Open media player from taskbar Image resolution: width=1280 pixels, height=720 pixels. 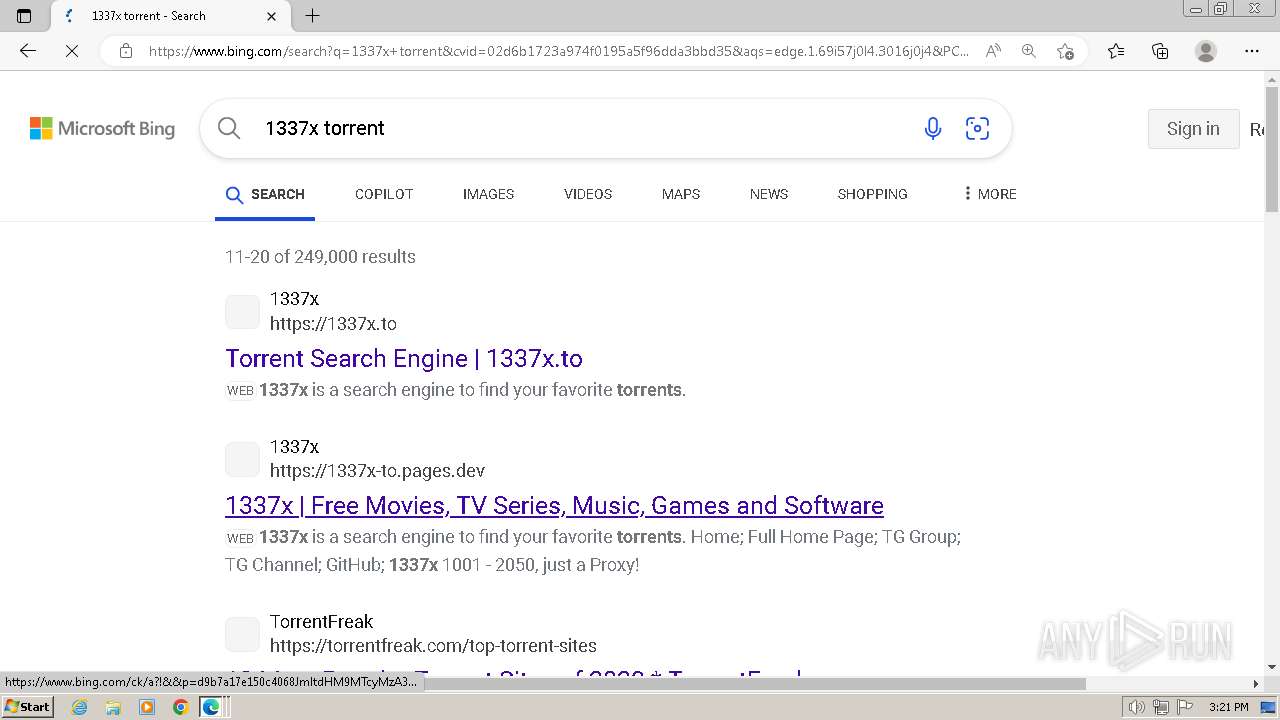click(147, 707)
